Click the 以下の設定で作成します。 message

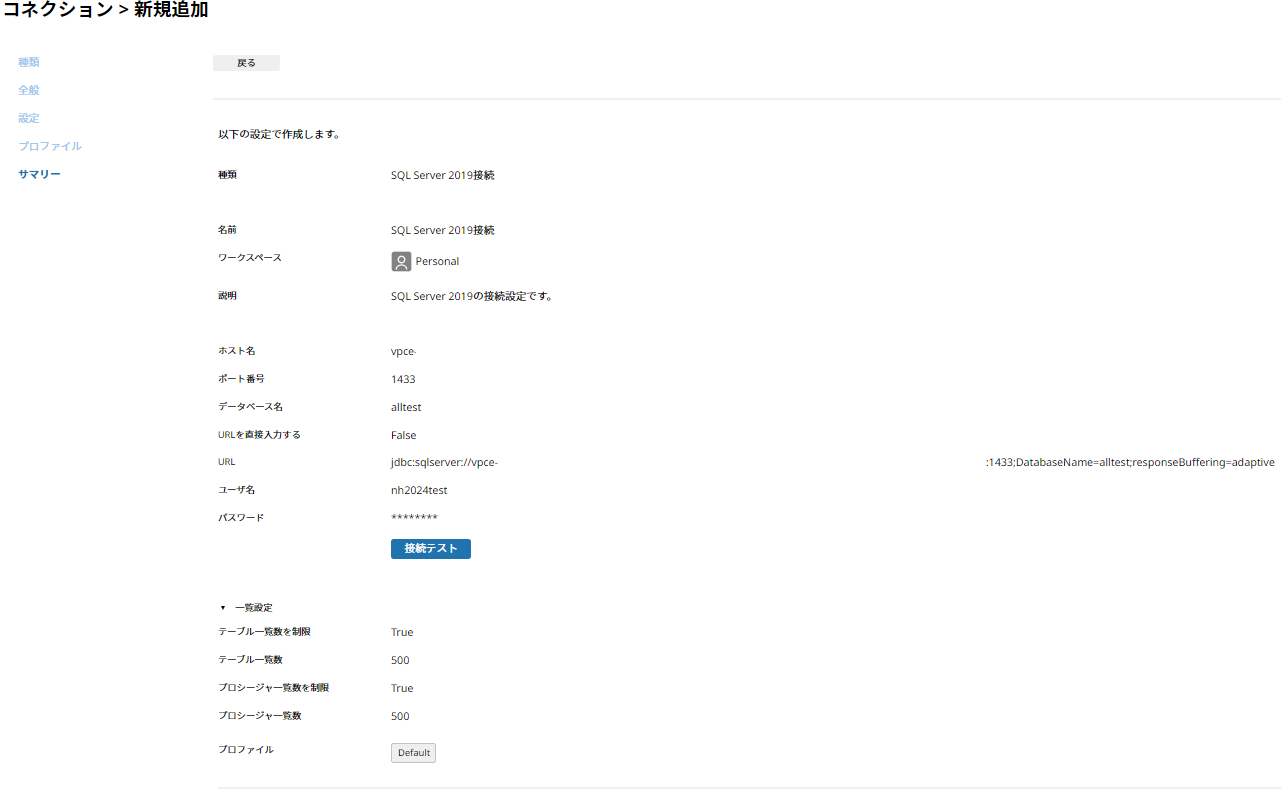(279, 134)
